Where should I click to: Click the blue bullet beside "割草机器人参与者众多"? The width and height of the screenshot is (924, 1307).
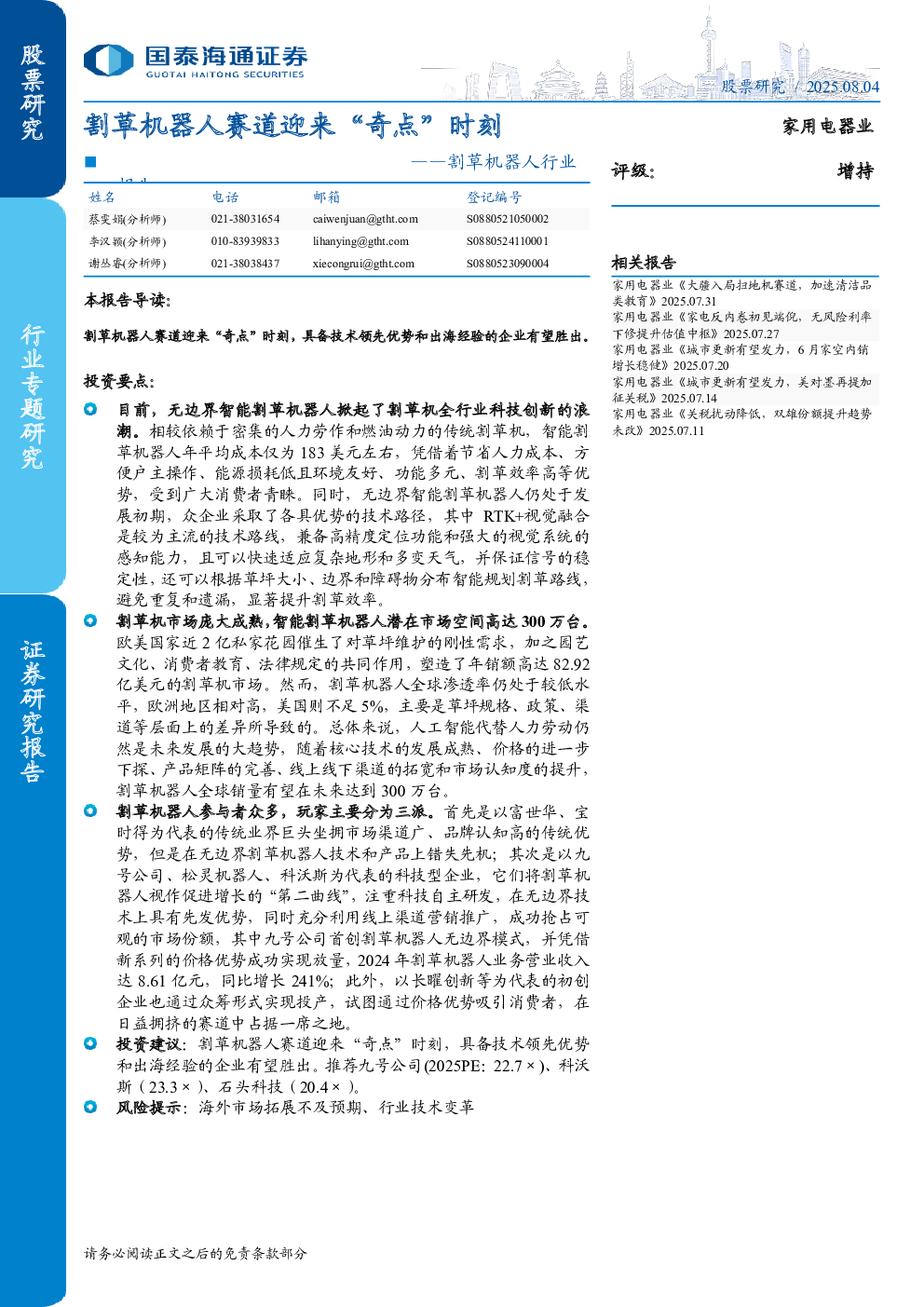(x=90, y=810)
